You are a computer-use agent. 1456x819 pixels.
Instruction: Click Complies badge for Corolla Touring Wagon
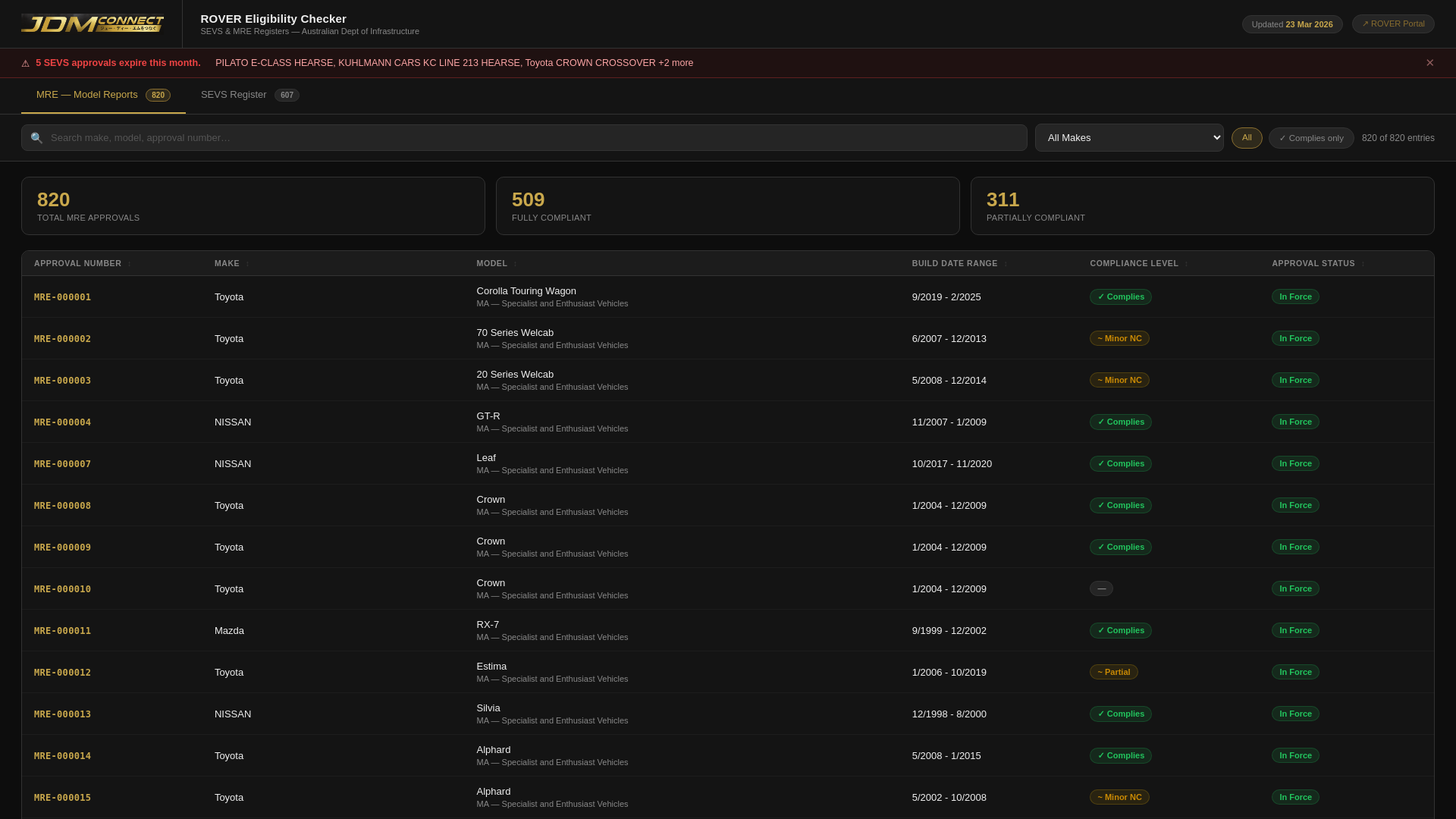(x=1121, y=297)
